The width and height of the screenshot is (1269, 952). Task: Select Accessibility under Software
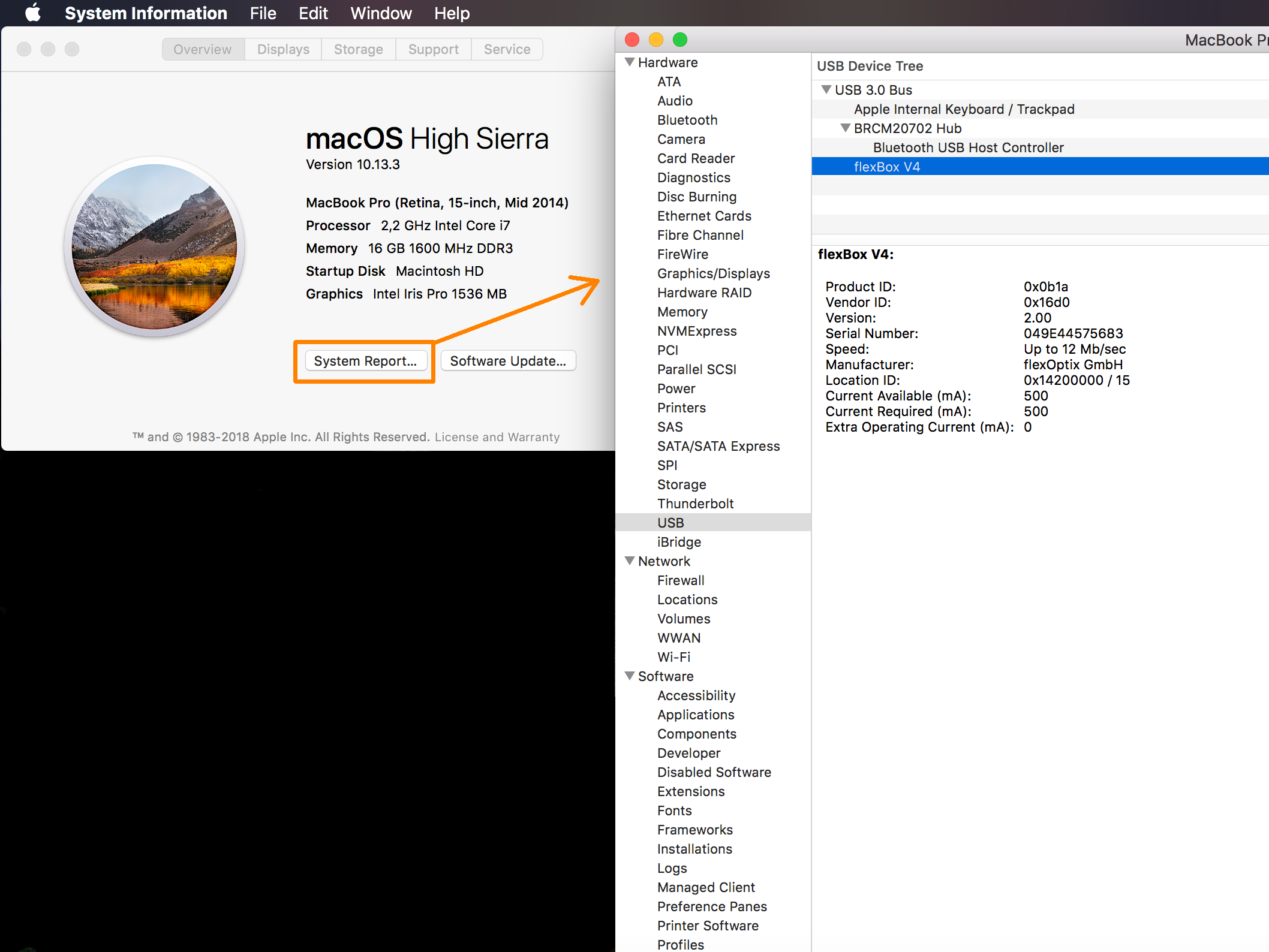pyautogui.click(x=696, y=695)
